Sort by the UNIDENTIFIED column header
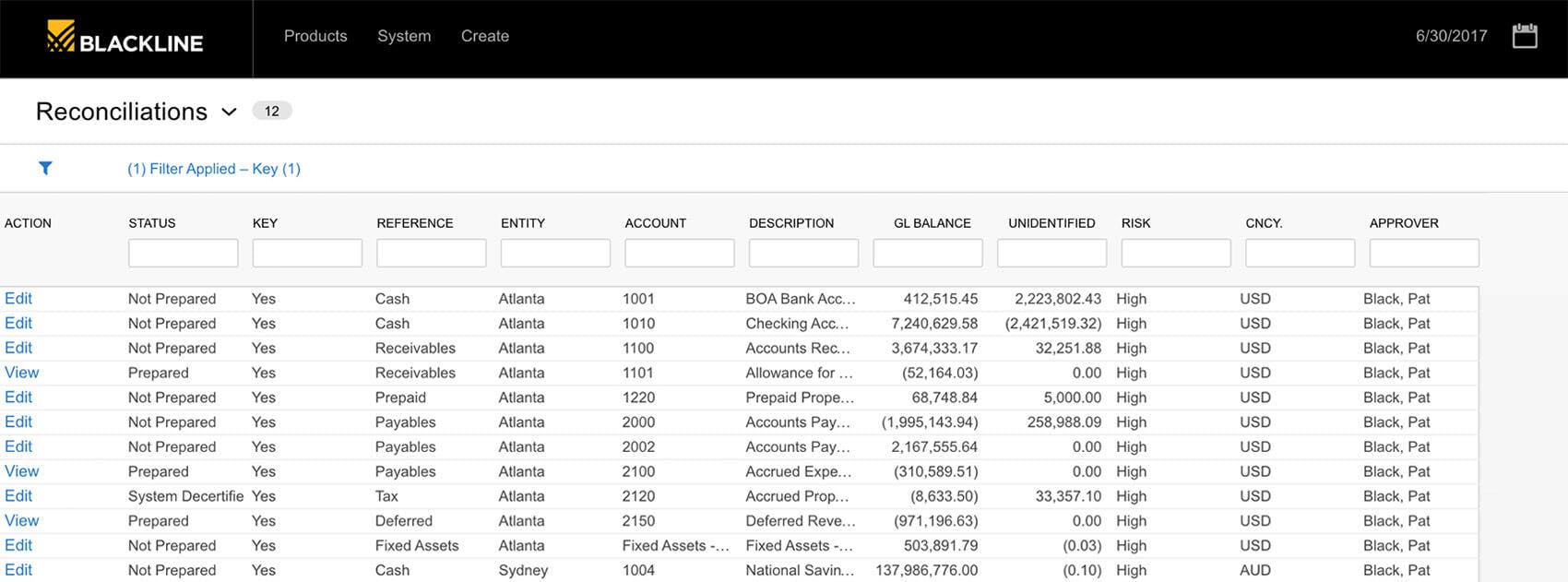 click(1051, 223)
